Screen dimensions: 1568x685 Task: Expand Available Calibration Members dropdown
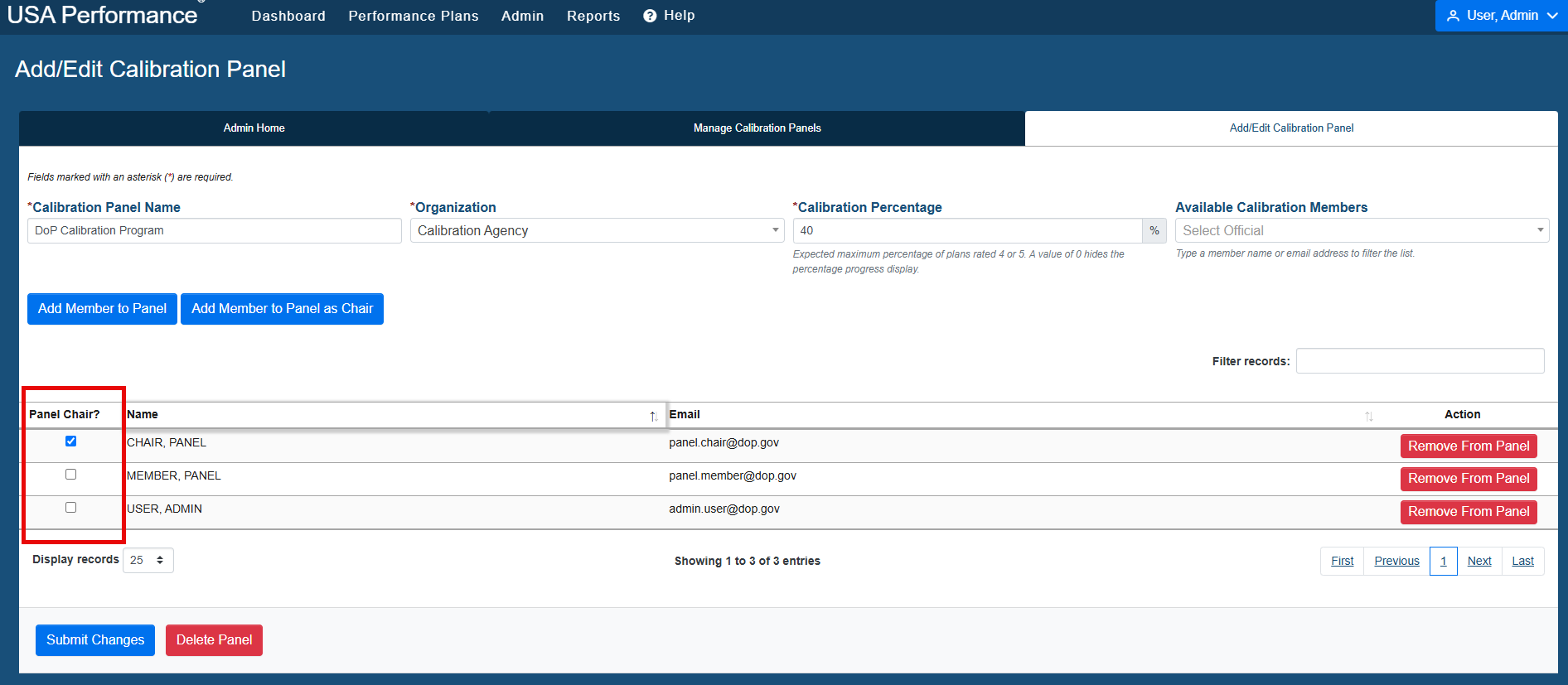click(1362, 230)
